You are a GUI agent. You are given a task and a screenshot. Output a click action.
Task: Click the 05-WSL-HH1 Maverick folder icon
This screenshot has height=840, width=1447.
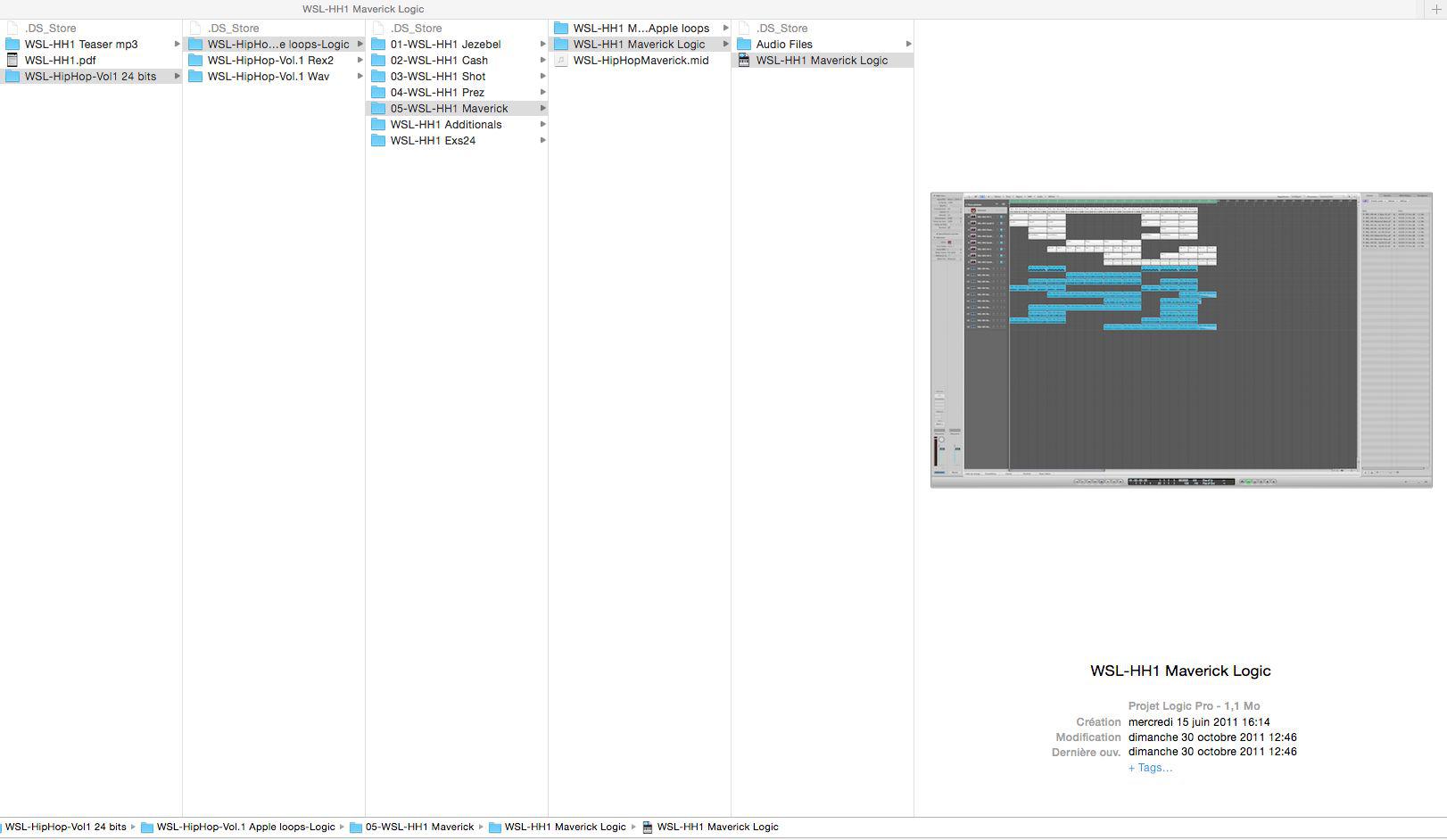coord(378,108)
